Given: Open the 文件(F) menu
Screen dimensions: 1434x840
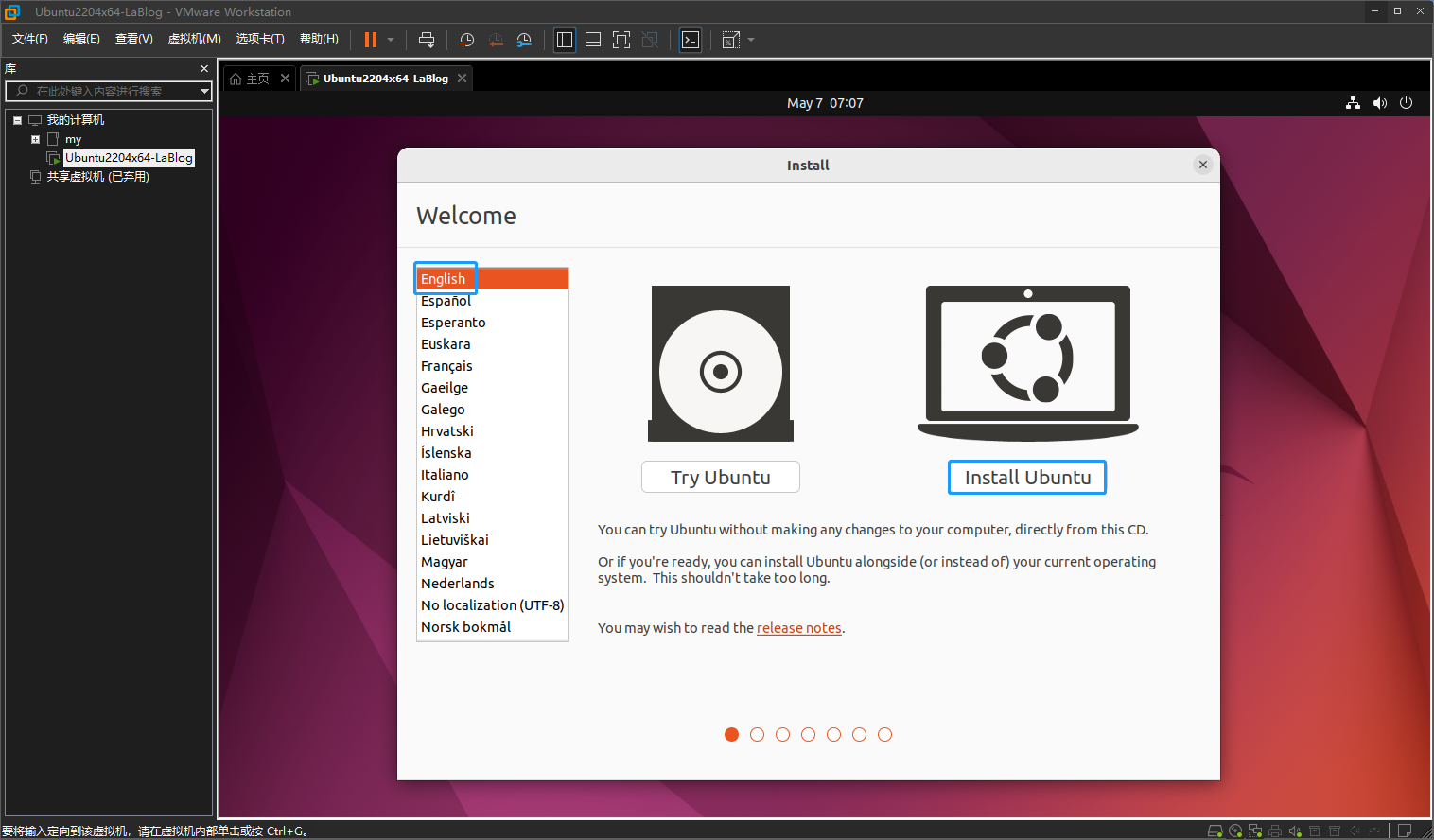Looking at the screenshot, I should [x=30, y=39].
